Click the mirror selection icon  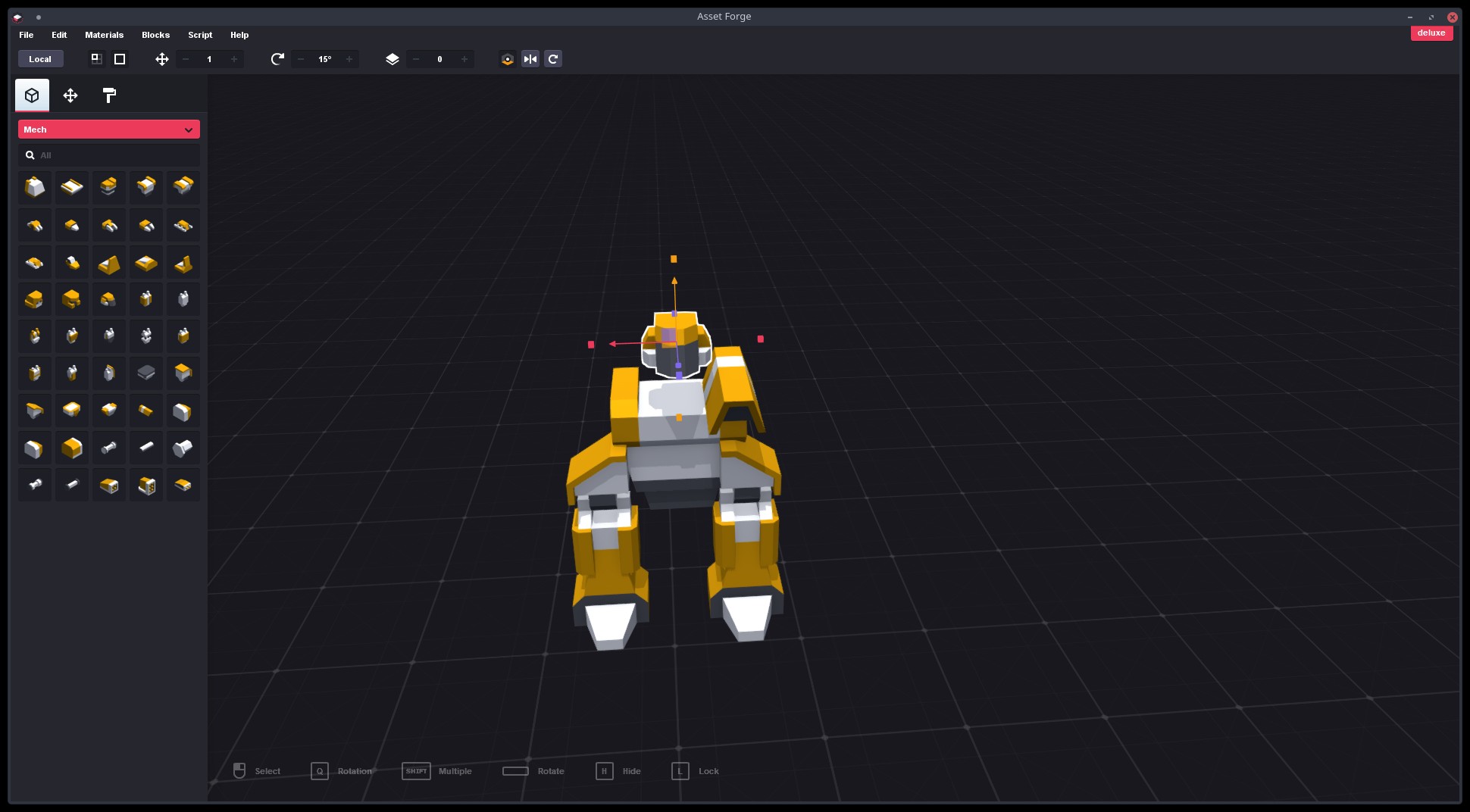point(530,59)
